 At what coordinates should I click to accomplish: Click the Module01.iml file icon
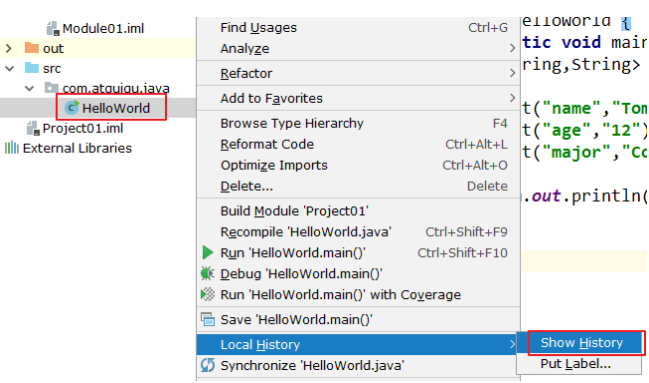[x=53, y=29]
